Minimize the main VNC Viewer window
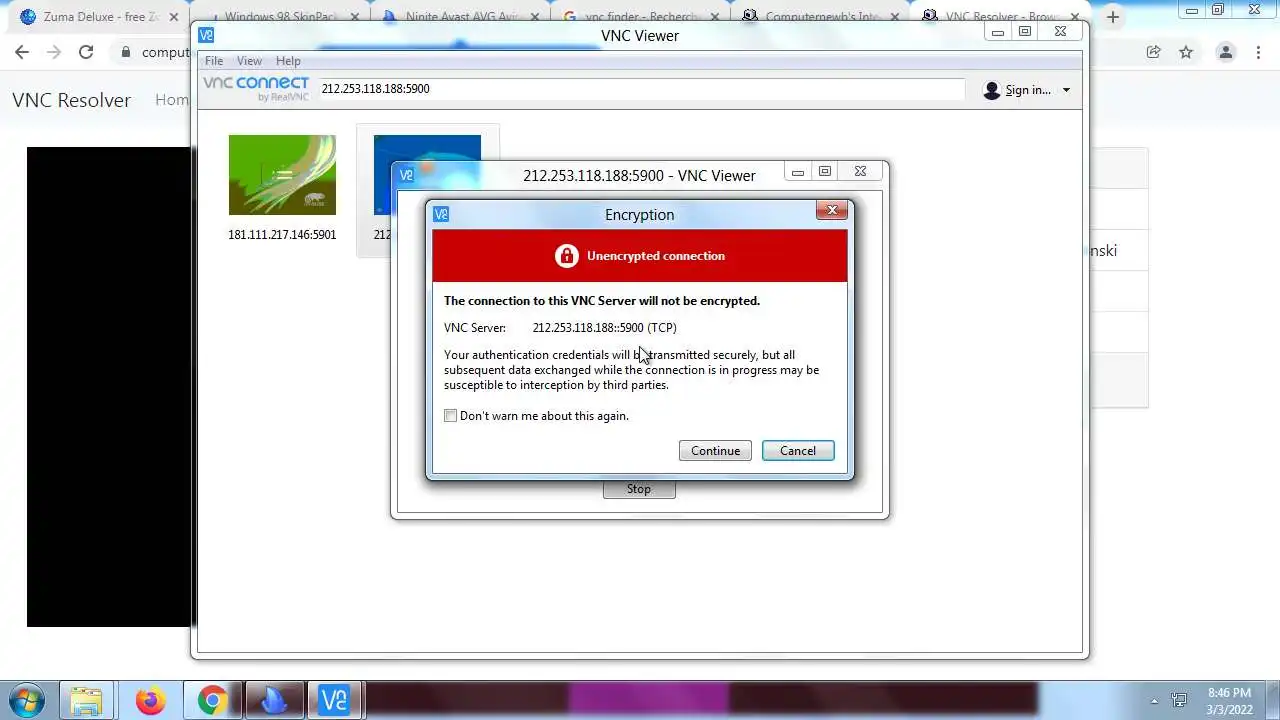 [997, 32]
